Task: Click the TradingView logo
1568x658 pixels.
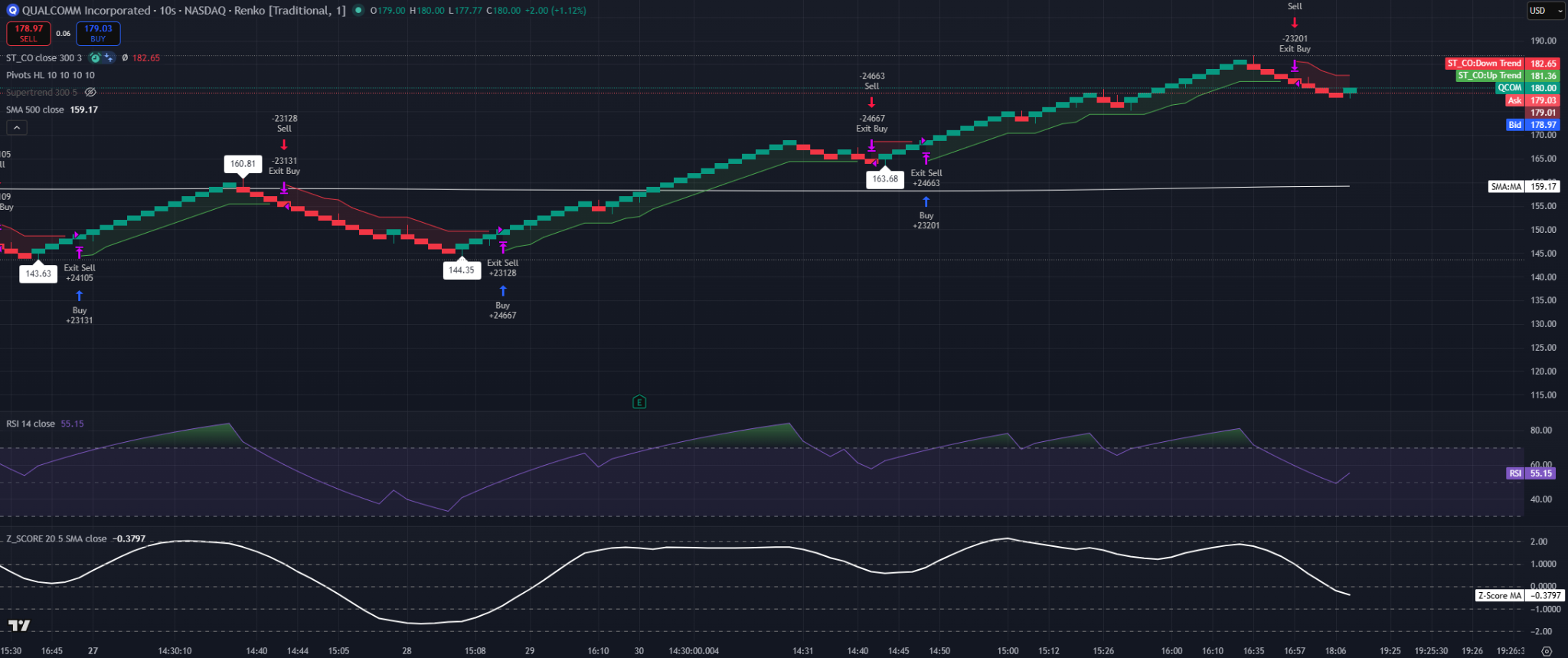Action: coord(19,626)
